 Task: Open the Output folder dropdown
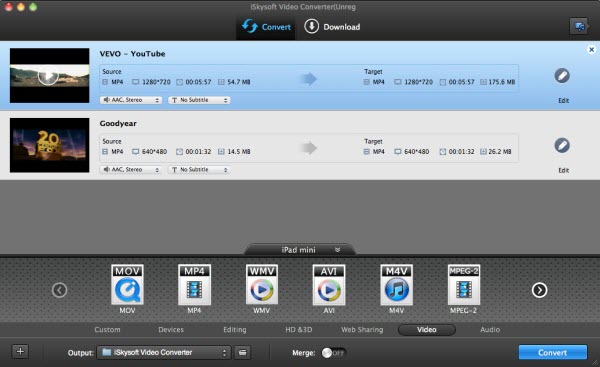164,352
